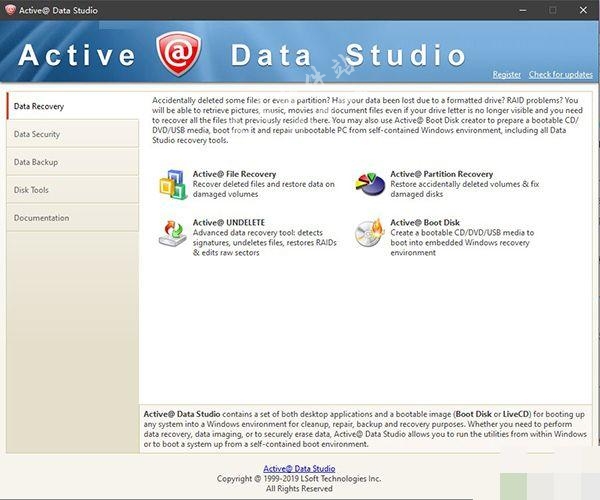Click the copyright LSoft Technologies Inc. text
This screenshot has width=600, height=500.
tap(299, 479)
